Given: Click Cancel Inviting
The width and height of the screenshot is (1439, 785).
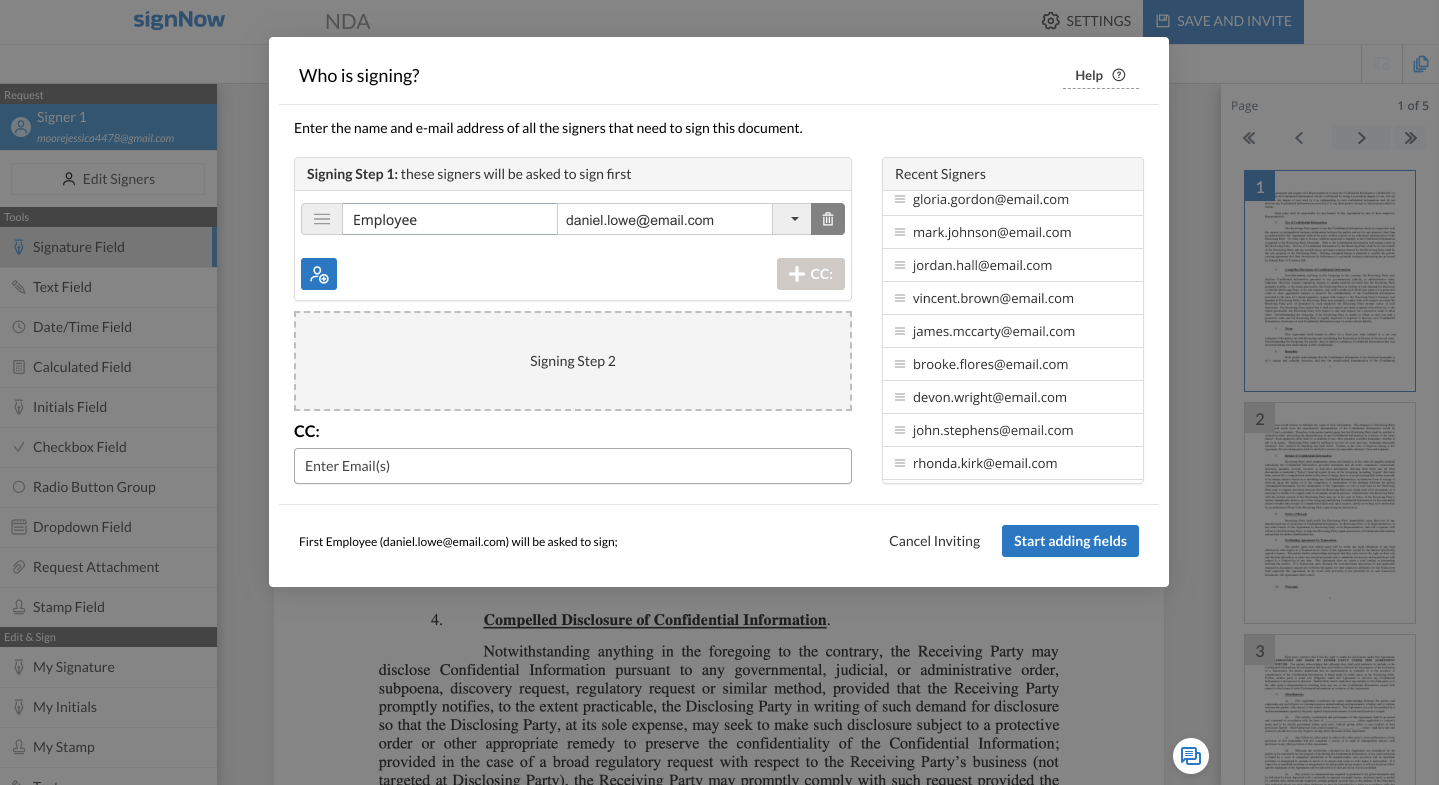Looking at the screenshot, I should tap(934, 540).
